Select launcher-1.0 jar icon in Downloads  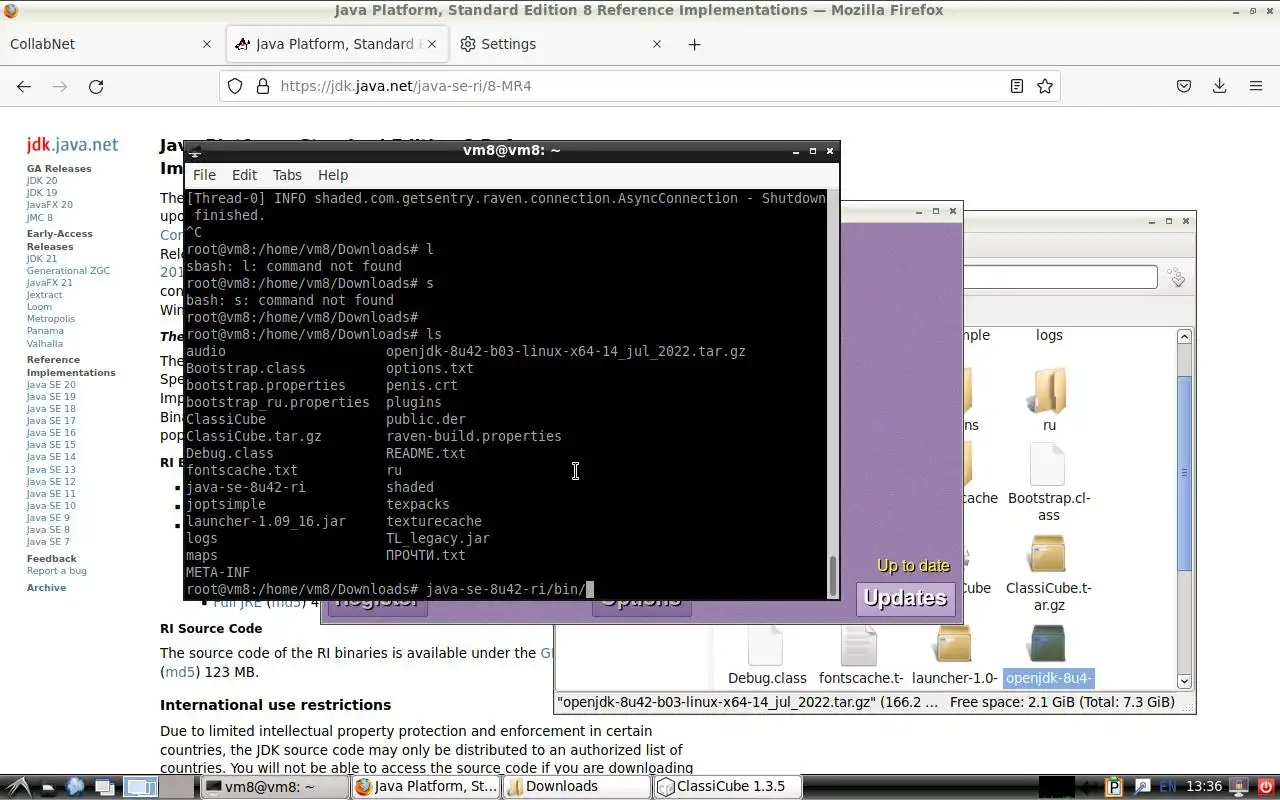click(x=954, y=644)
